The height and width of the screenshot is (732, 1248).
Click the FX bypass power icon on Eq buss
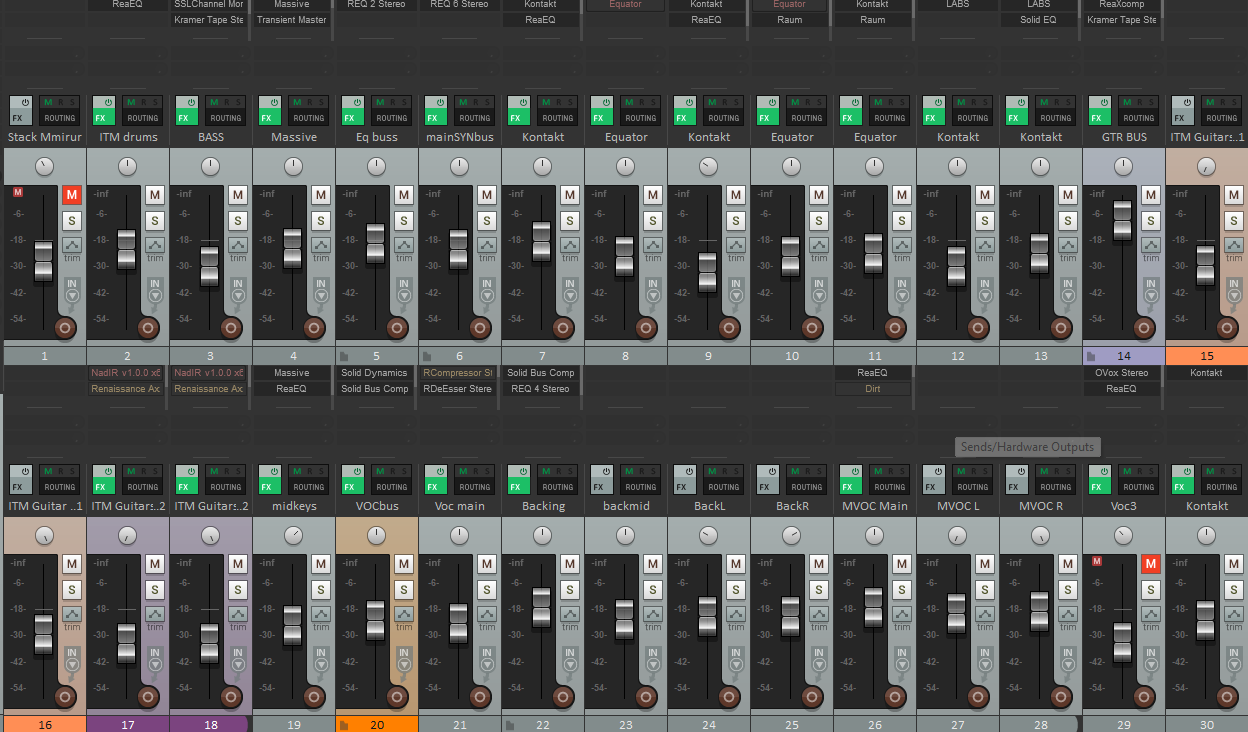pos(356,102)
